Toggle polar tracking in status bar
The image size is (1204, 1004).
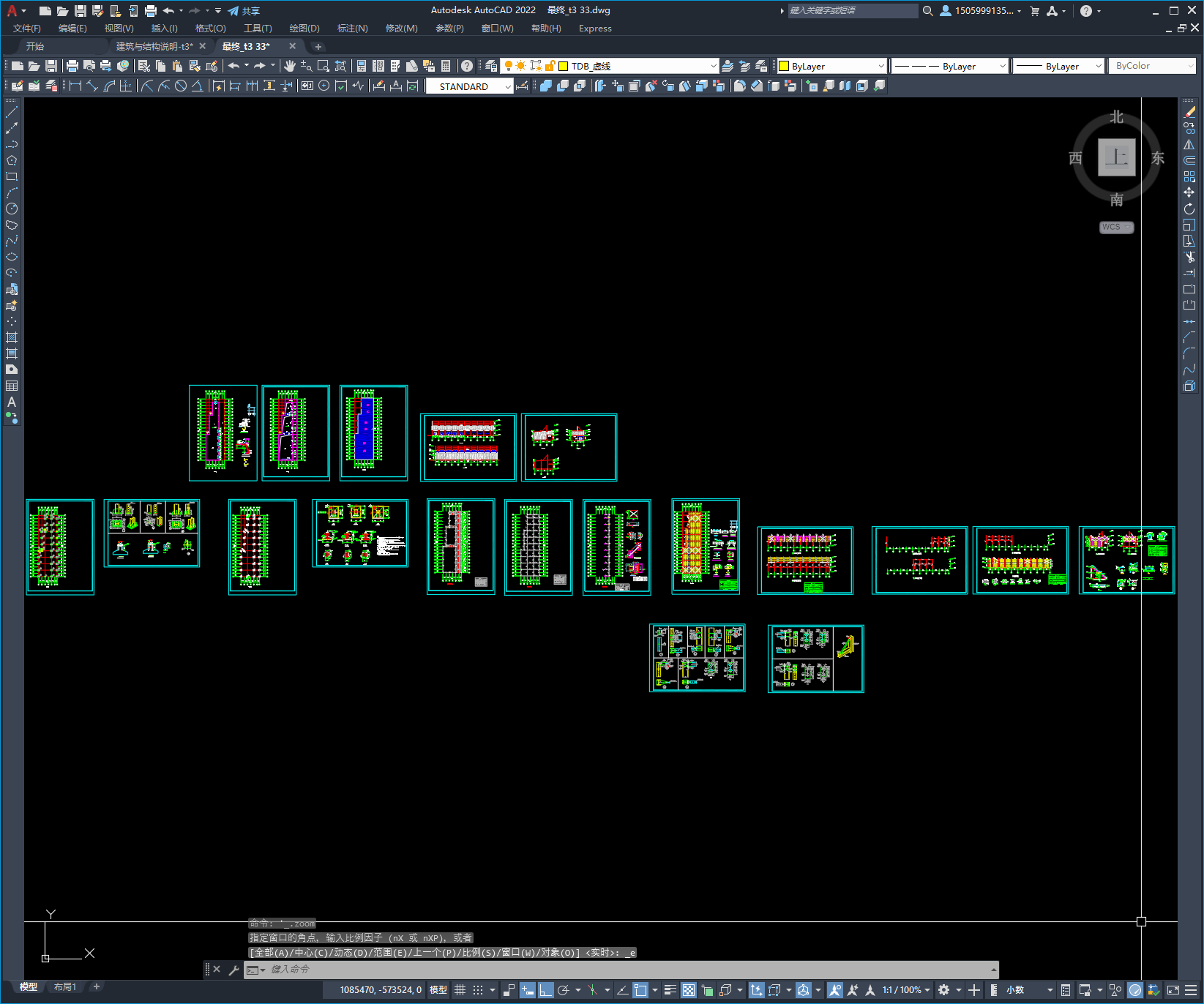pyautogui.click(x=563, y=990)
